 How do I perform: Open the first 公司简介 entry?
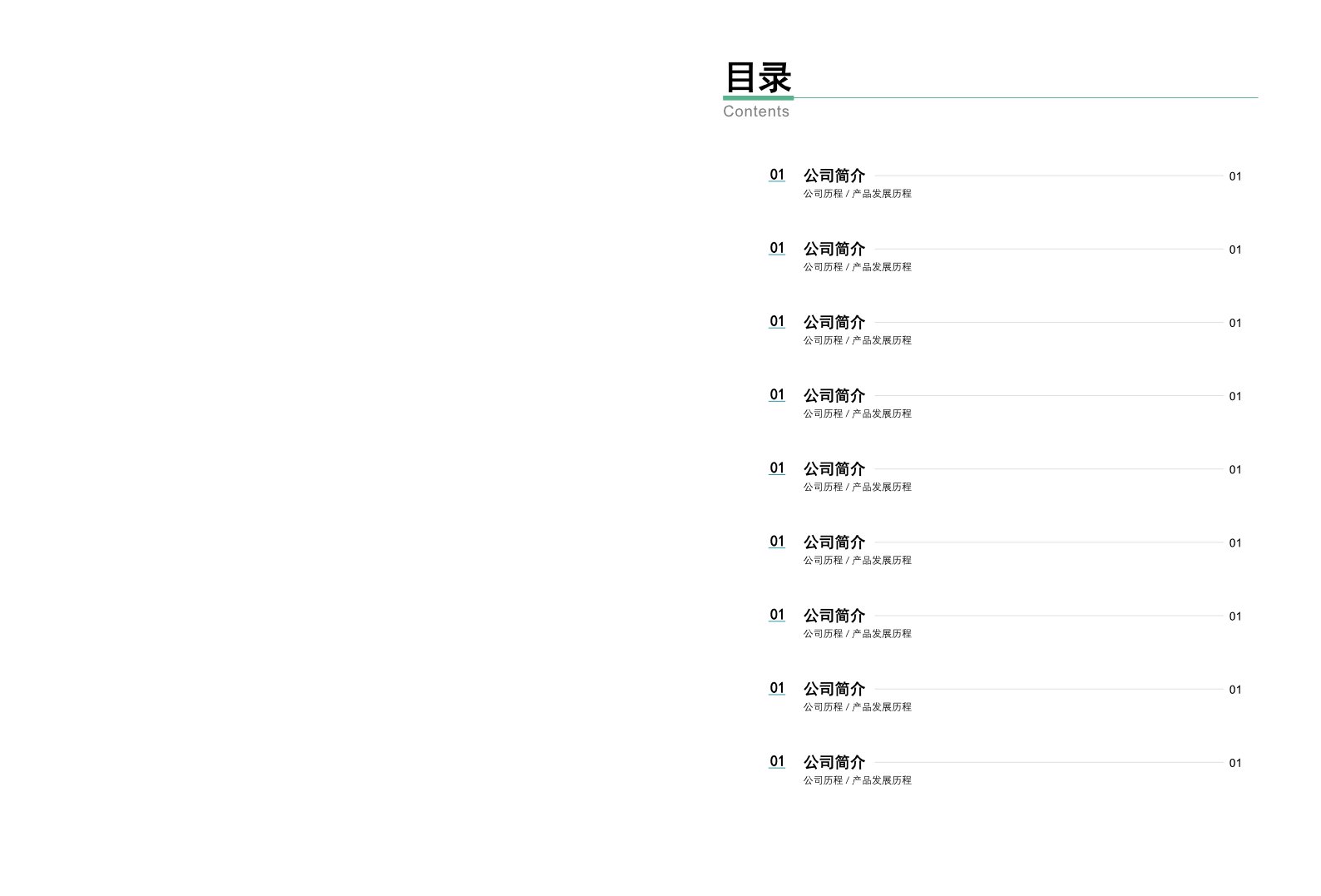click(834, 176)
